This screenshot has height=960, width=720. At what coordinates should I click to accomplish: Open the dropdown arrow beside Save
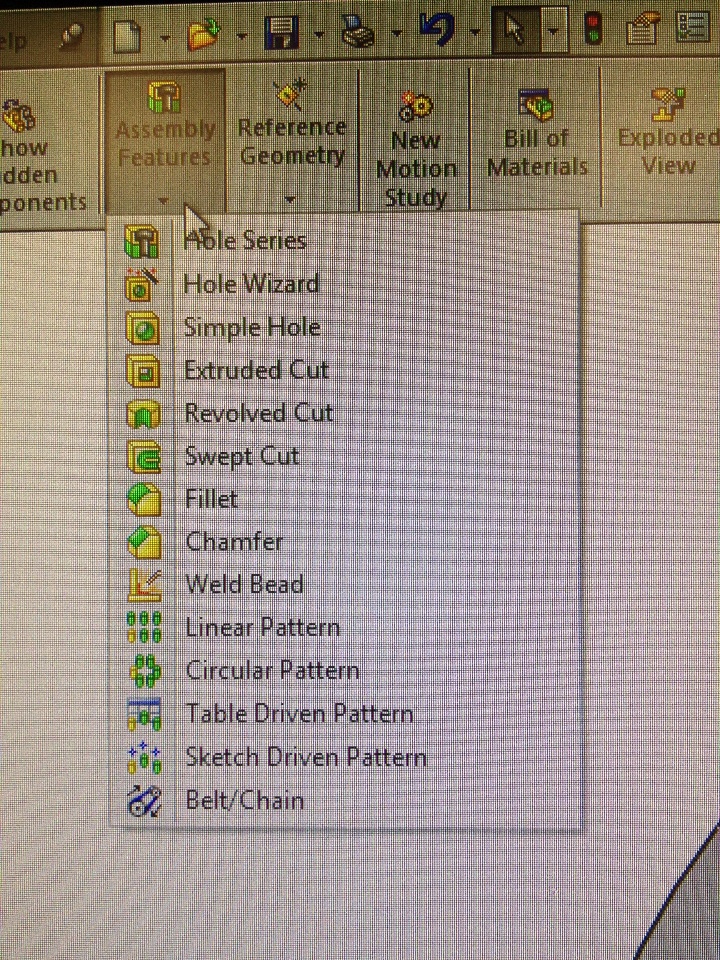pos(319,34)
